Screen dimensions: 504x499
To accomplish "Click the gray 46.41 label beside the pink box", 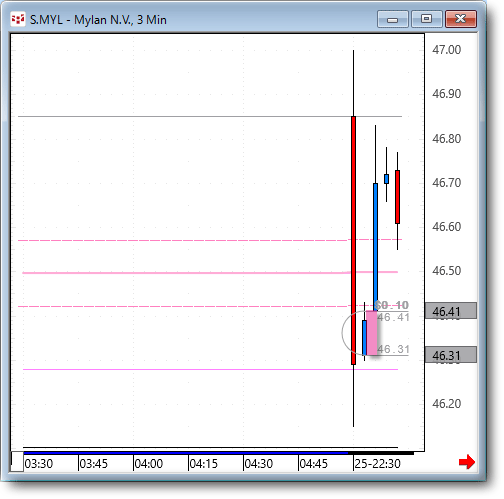I will tap(393, 317).
